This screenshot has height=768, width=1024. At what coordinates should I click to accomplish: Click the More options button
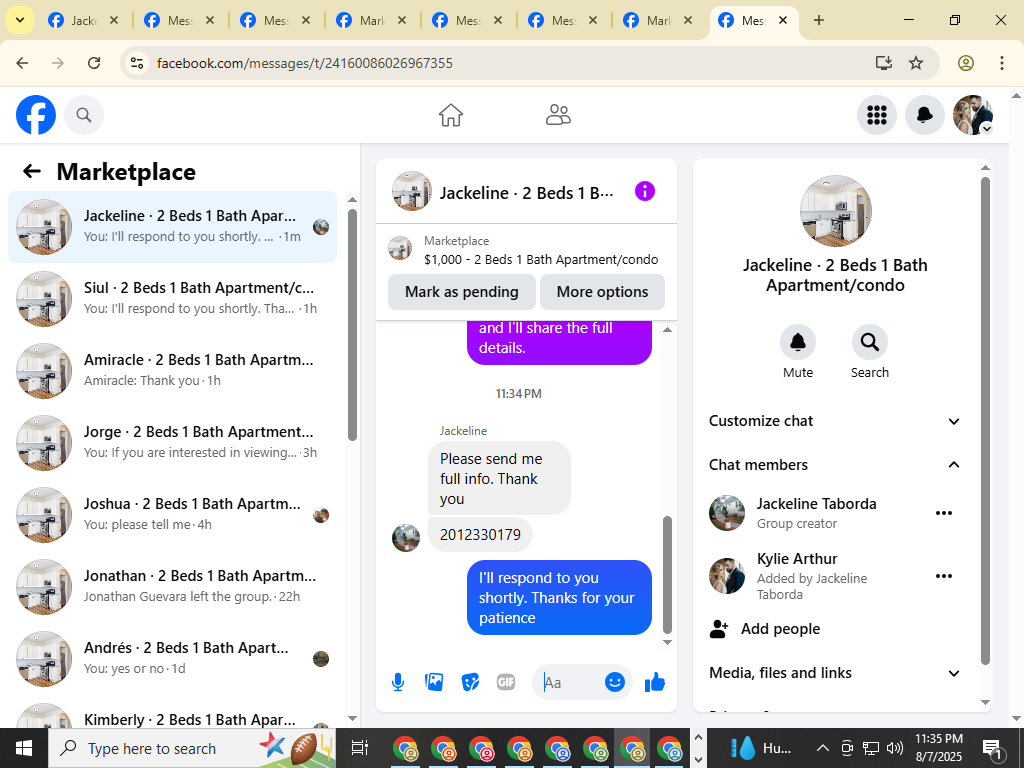tap(602, 292)
